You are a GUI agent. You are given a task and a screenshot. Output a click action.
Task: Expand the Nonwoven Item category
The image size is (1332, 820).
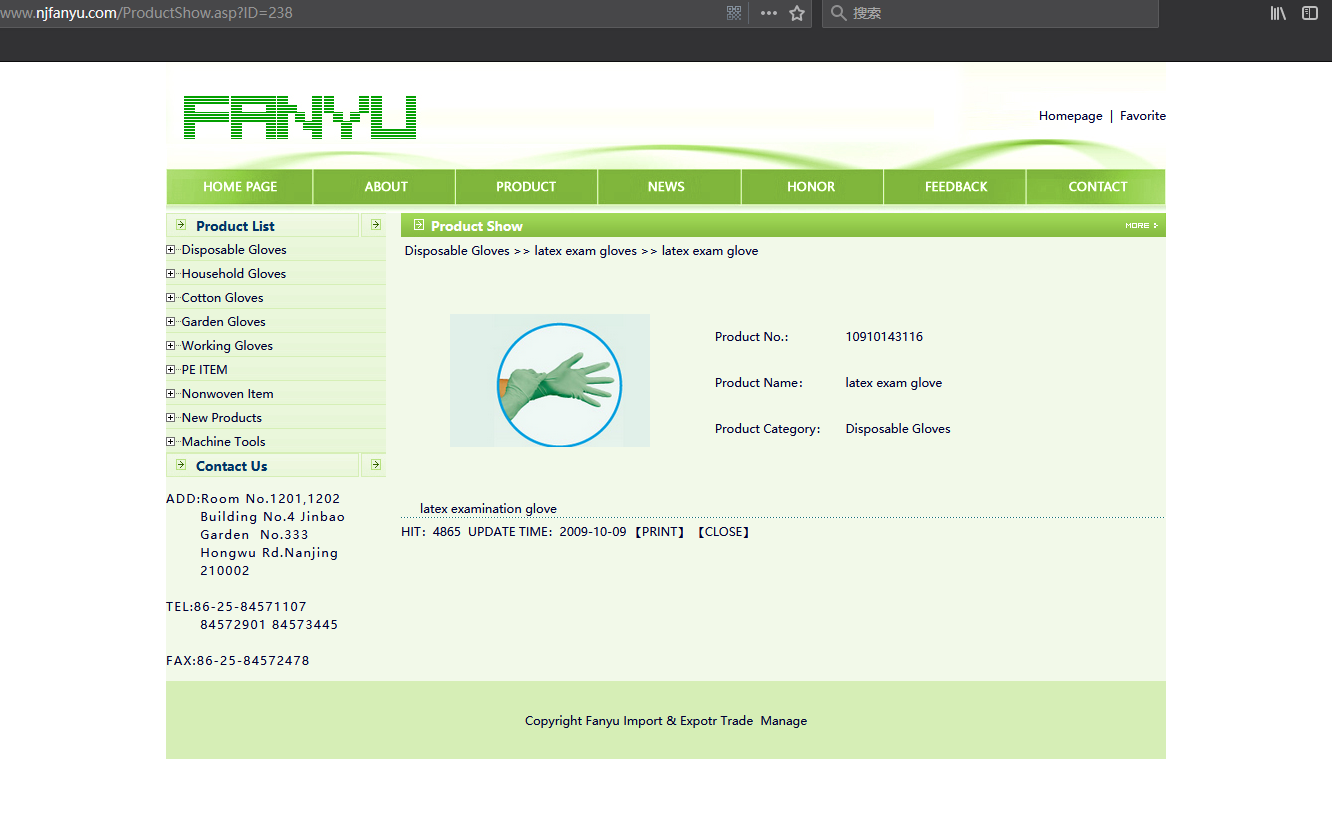[171, 394]
